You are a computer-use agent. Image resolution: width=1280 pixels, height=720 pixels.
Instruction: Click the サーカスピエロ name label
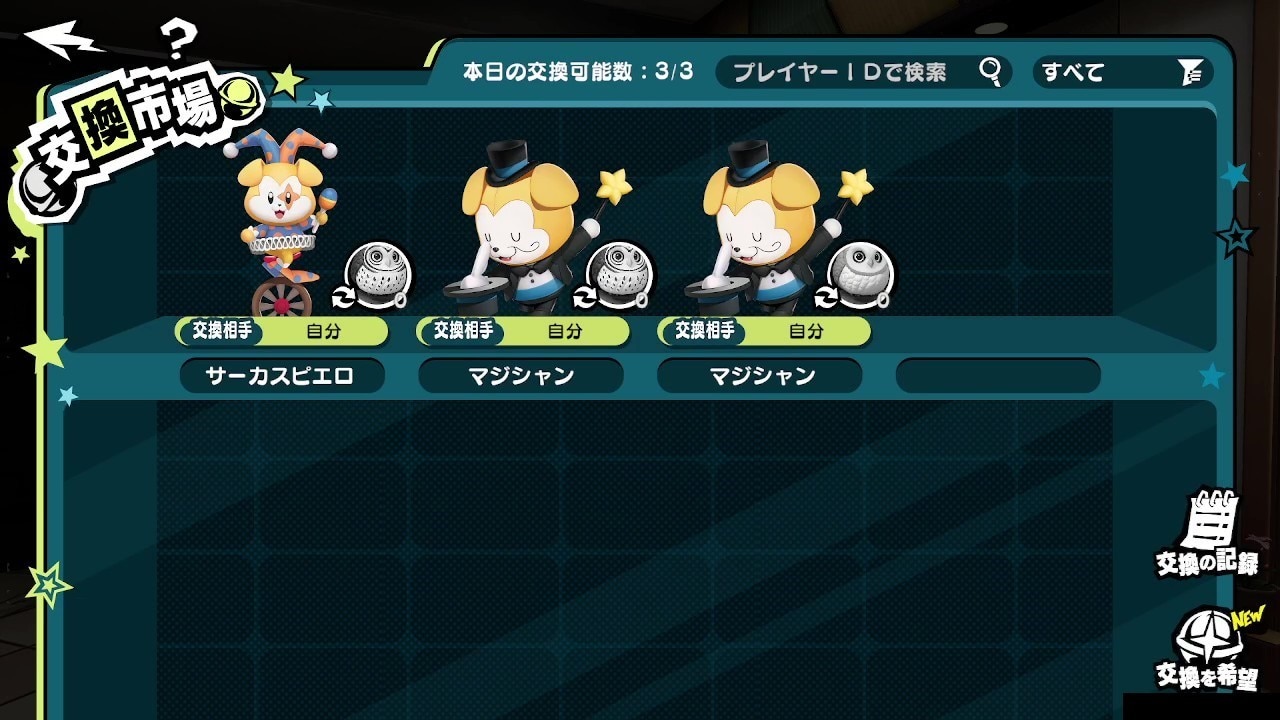click(281, 376)
